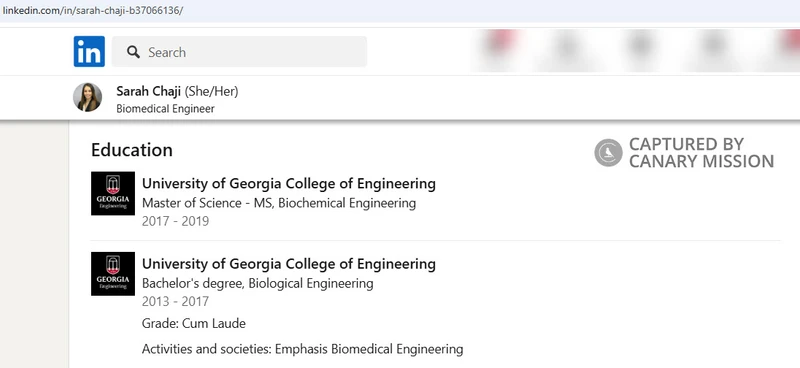
Task: Click the Canary Mission bird watermark icon
Action: click(608, 153)
